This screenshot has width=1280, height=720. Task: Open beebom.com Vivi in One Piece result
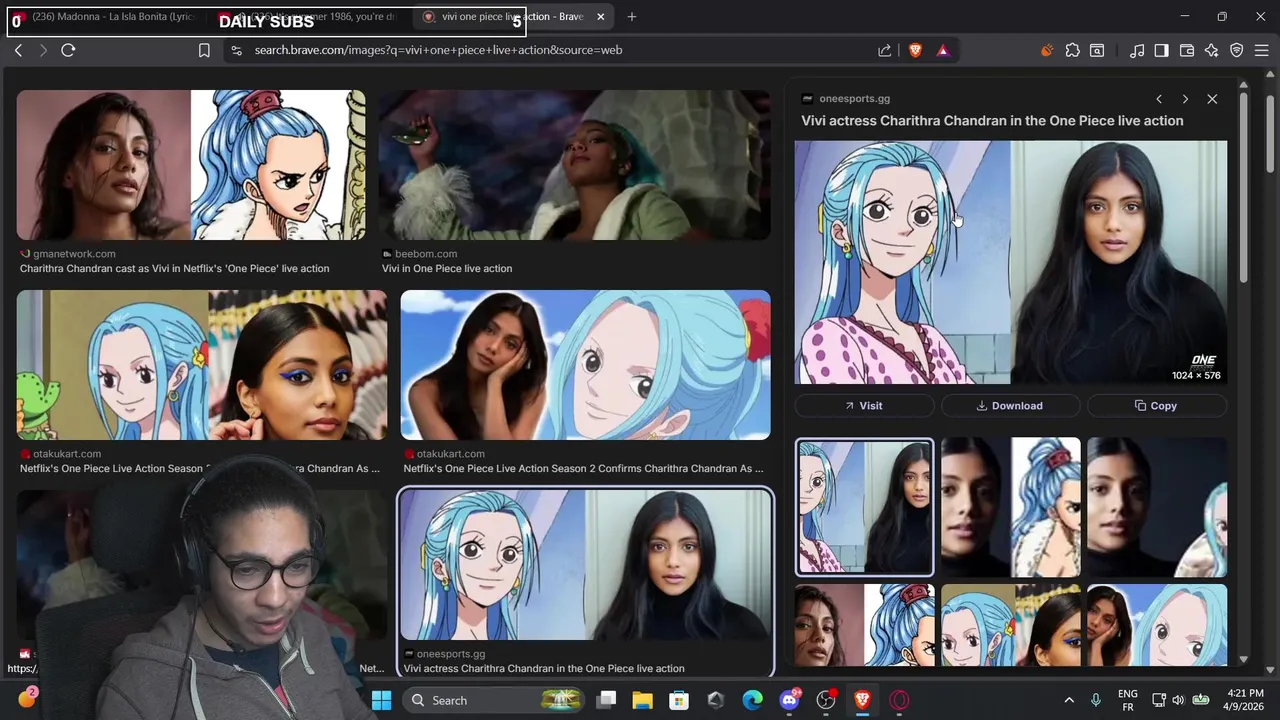[446, 269]
